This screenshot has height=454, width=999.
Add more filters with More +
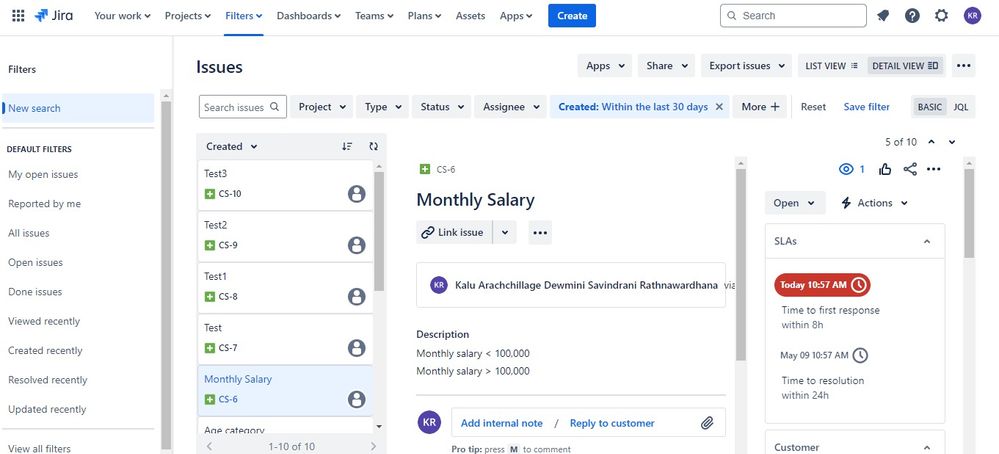760,107
